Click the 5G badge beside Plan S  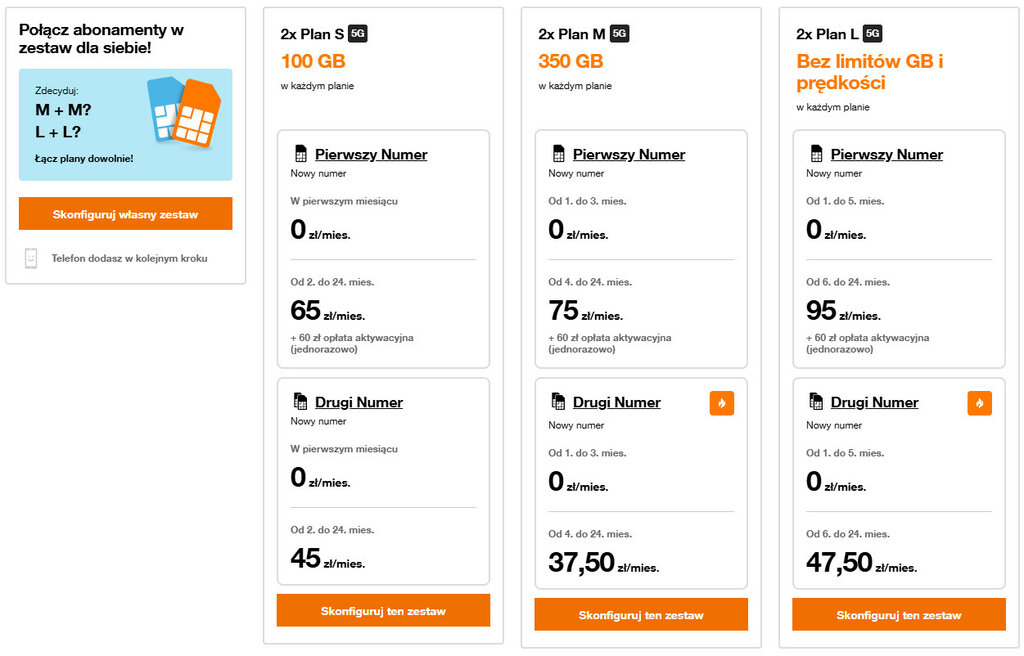pos(358,34)
